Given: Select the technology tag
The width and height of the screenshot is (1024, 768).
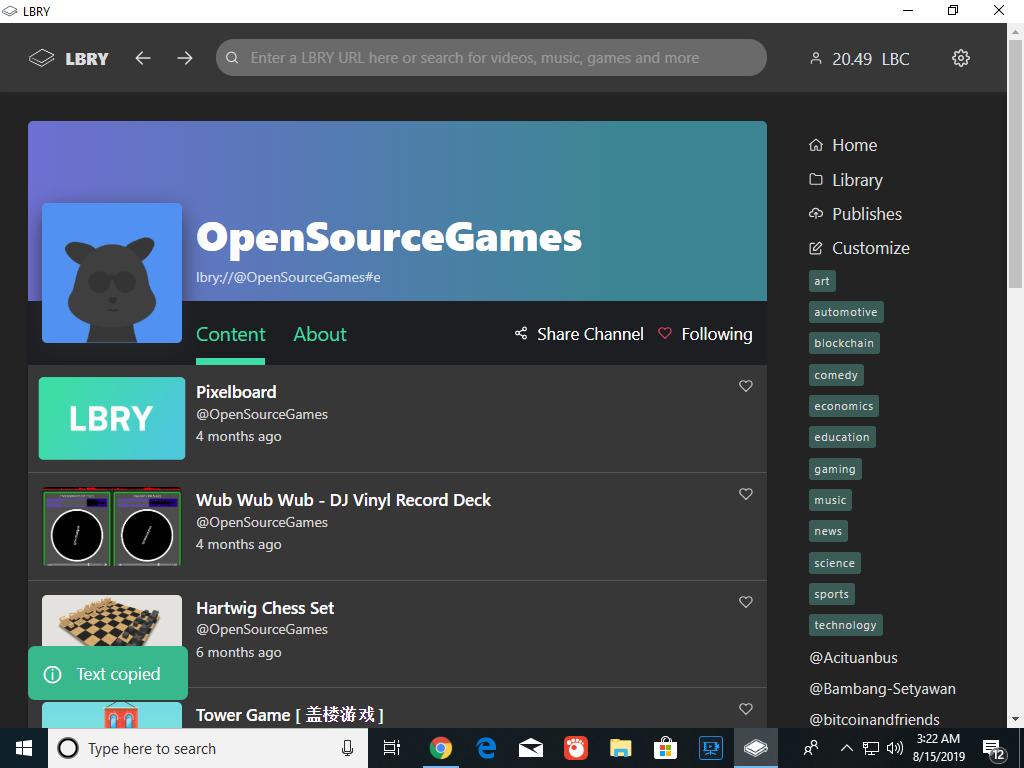Looking at the screenshot, I should (x=846, y=625).
